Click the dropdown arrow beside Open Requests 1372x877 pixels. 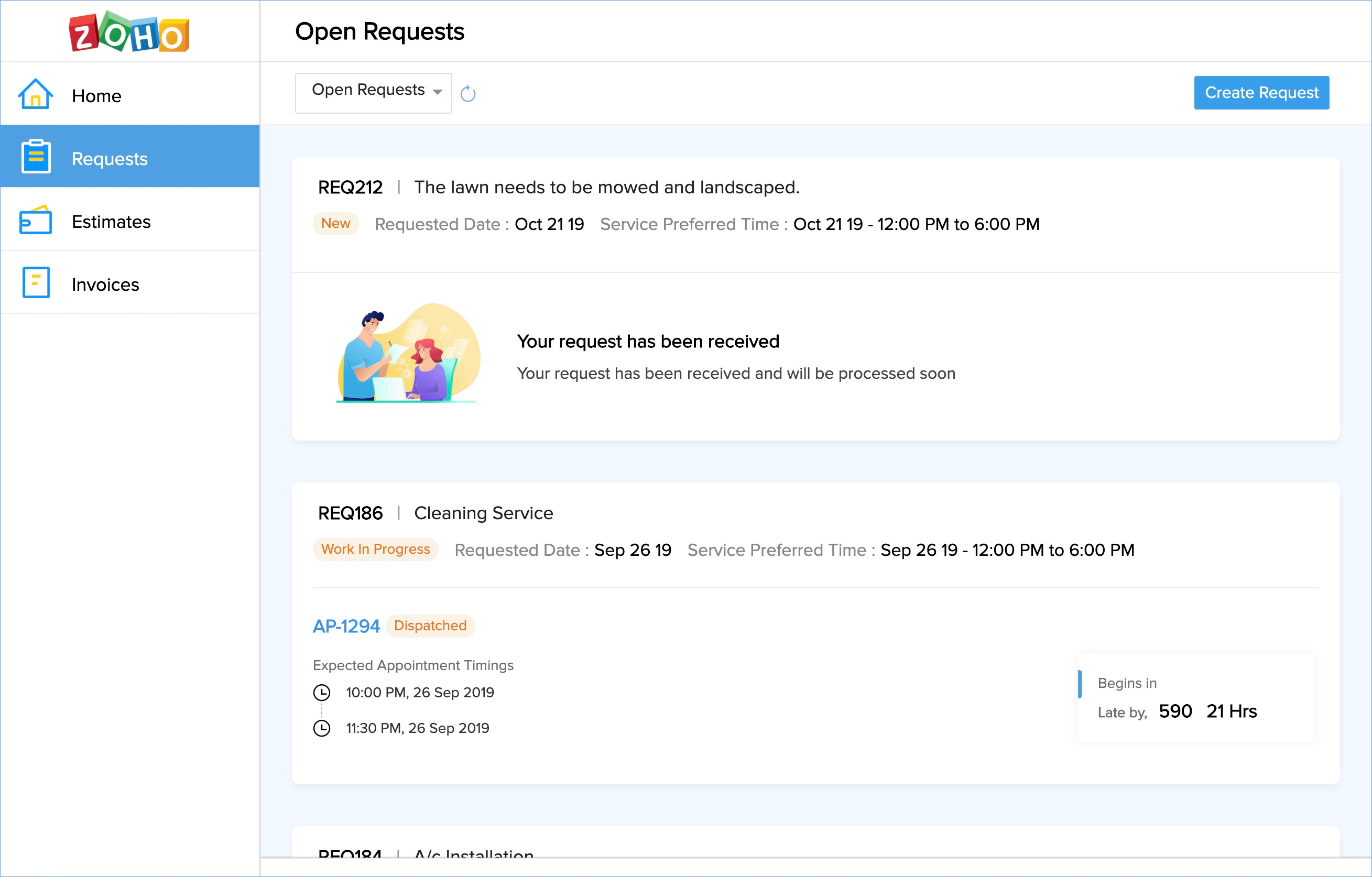click(x=438, y=92)
